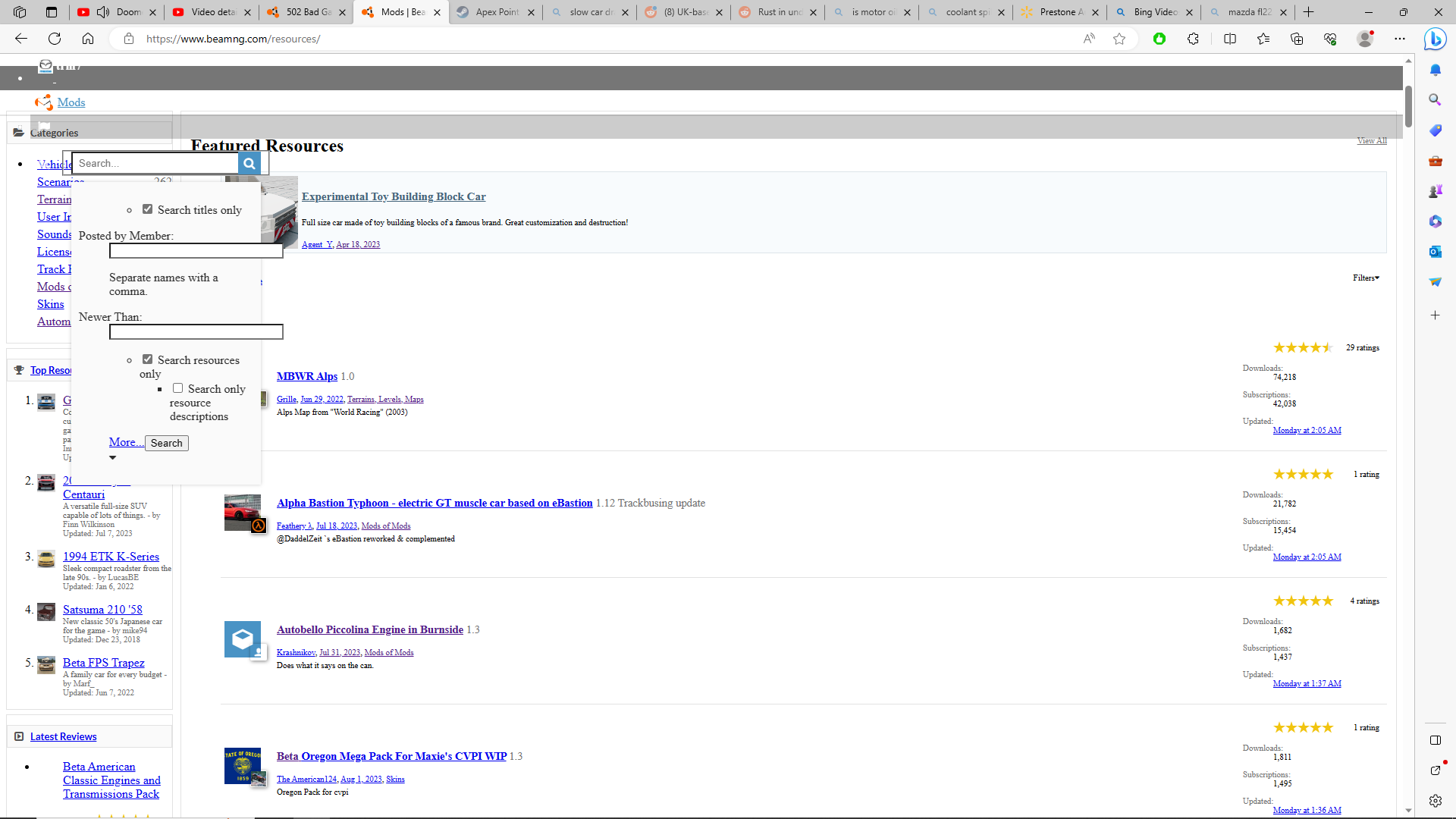Click the magnifier search submit icon
1456x819 pixels.
pyautogui.click(x=249, y=163)
